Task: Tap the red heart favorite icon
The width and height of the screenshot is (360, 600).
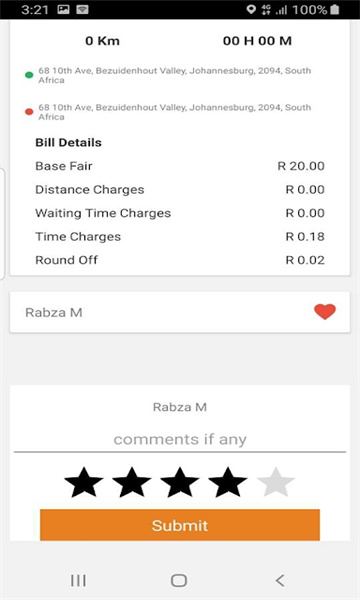Action: (x=325, y=311)
